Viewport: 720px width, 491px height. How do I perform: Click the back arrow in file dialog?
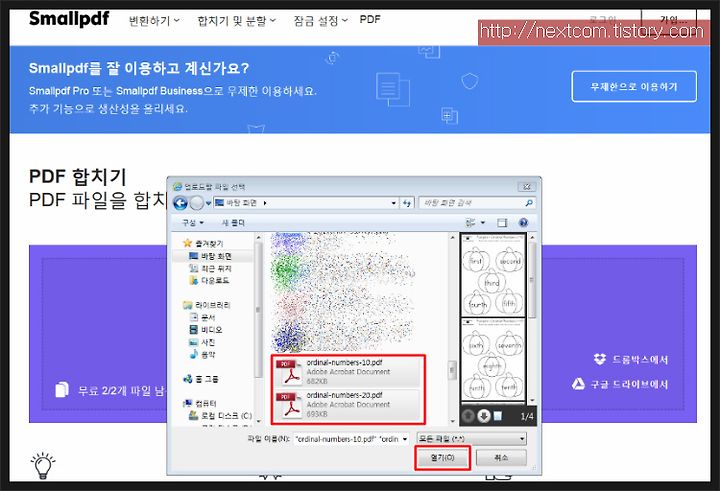point(180,203)
